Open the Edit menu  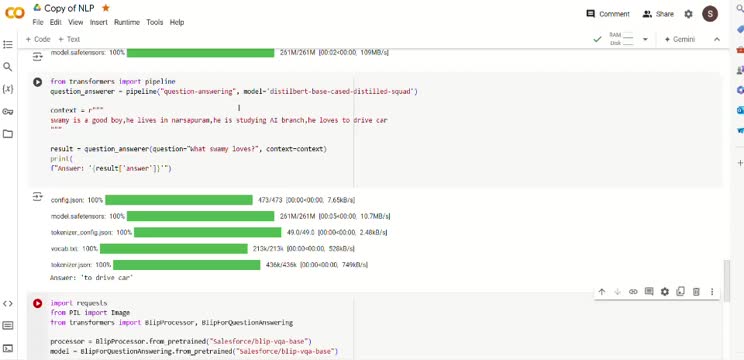[x=56, y=22]
